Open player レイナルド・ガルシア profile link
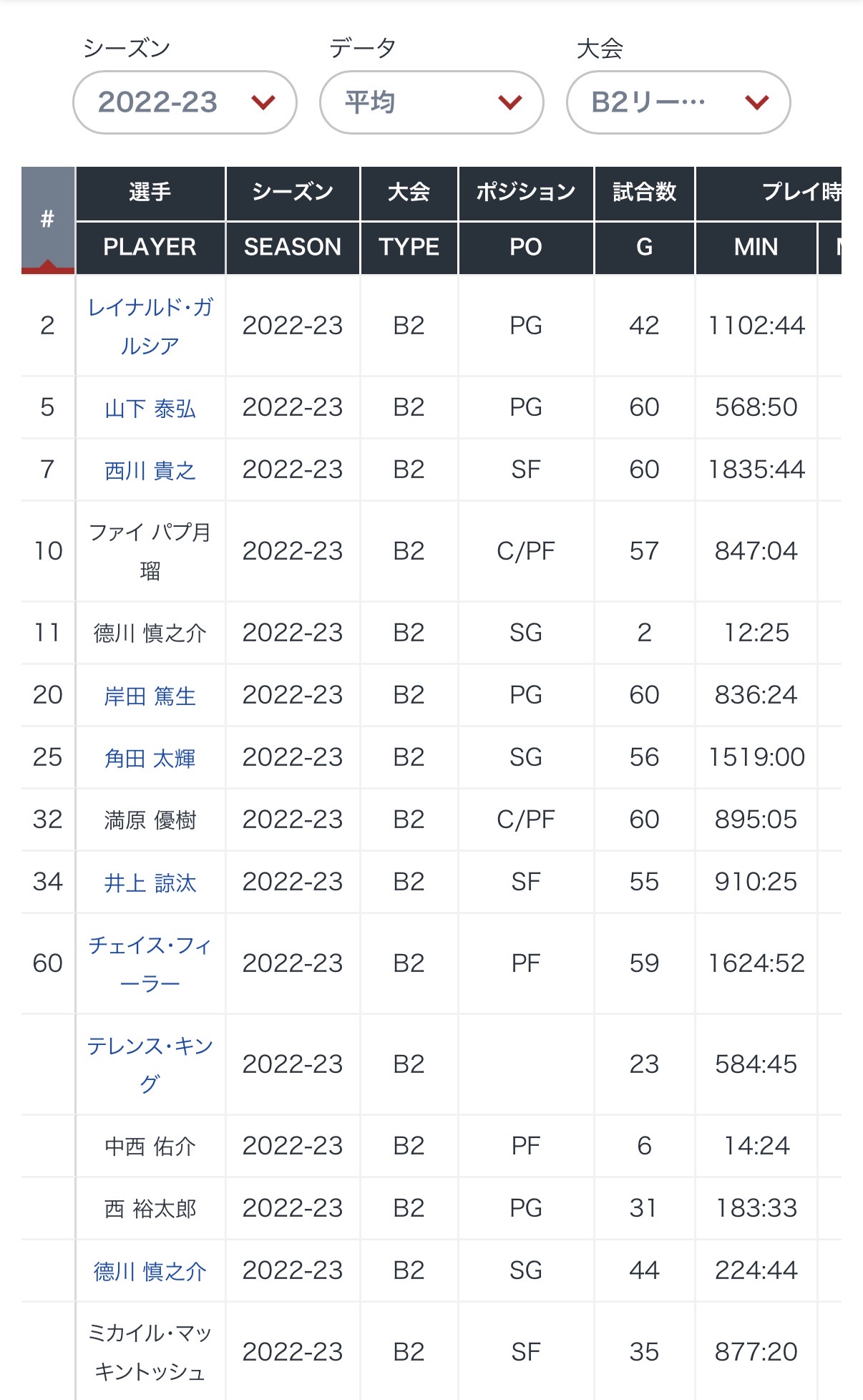This screenshot has height=1400, width=863. 150,326
